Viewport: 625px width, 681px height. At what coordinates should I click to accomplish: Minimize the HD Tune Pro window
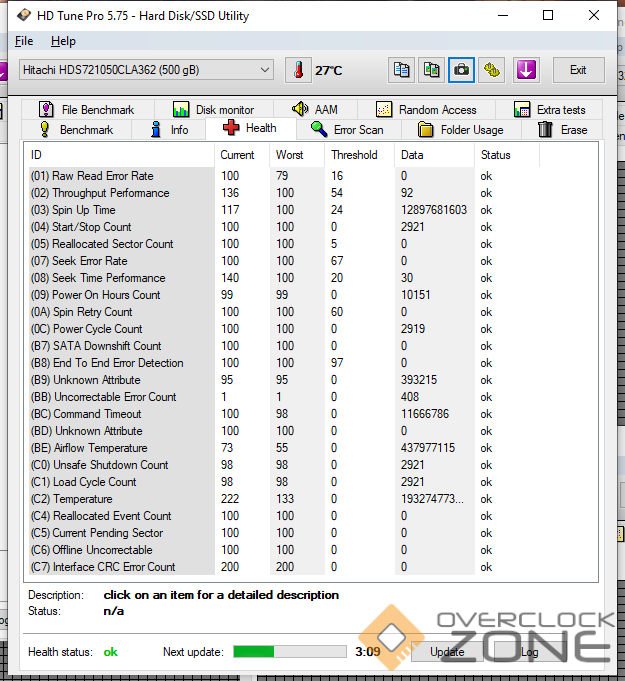(x=503, y=16)
